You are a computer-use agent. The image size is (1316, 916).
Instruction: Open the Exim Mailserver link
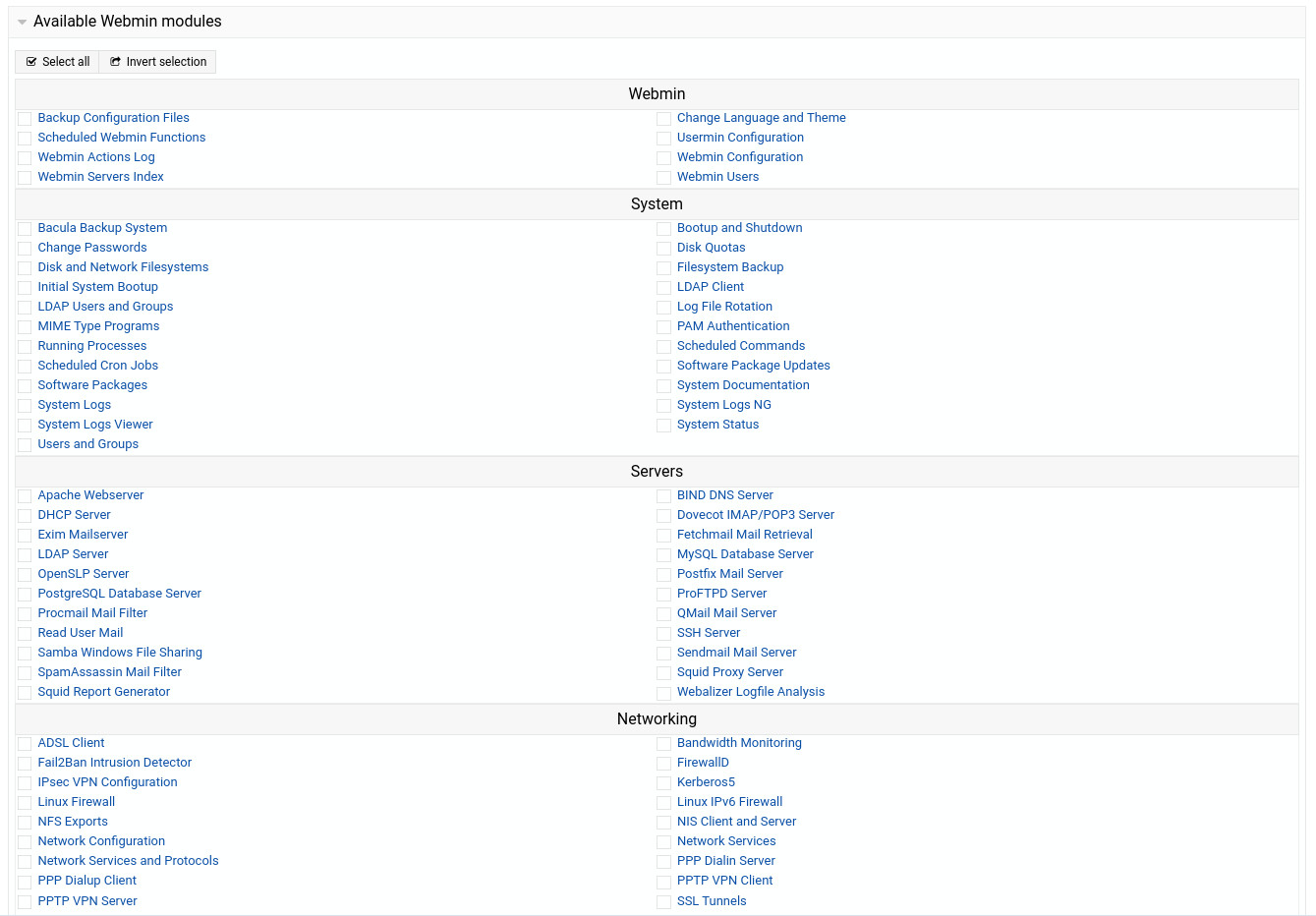[83, 535]
